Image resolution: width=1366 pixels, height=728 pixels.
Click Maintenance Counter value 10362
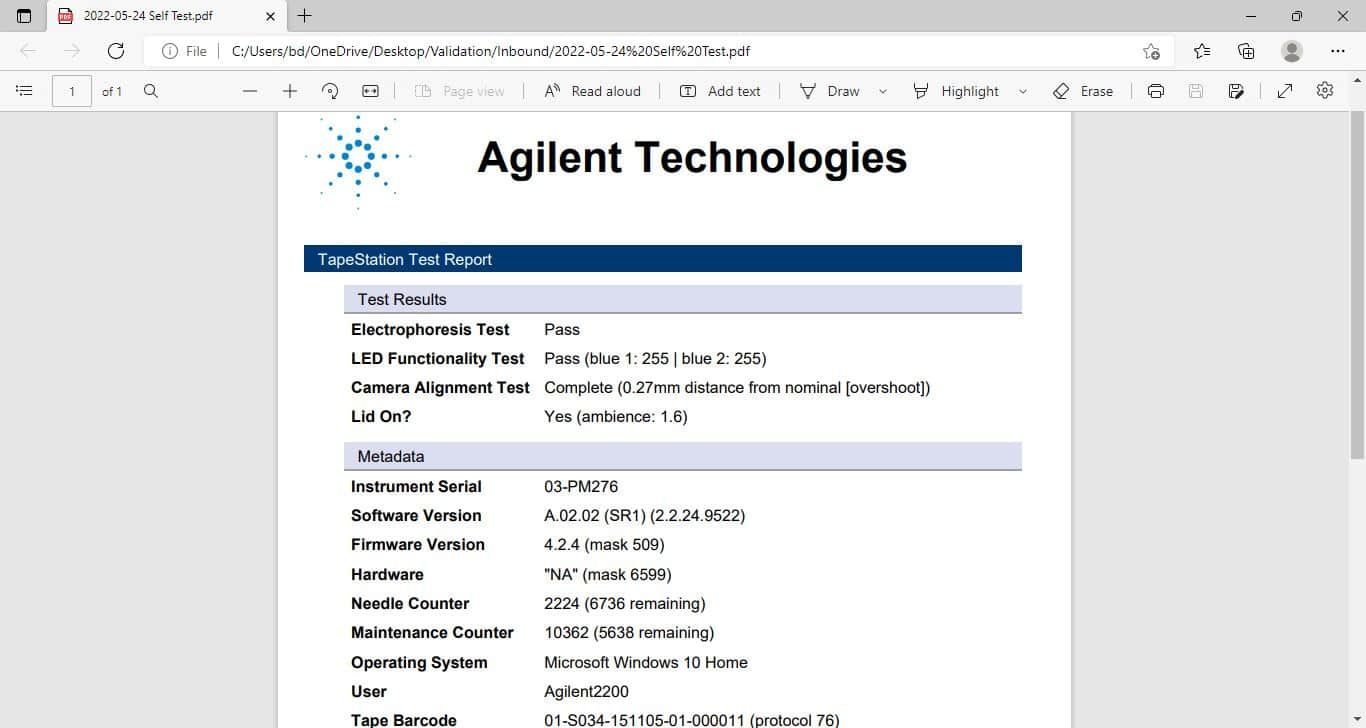(629, 632)
